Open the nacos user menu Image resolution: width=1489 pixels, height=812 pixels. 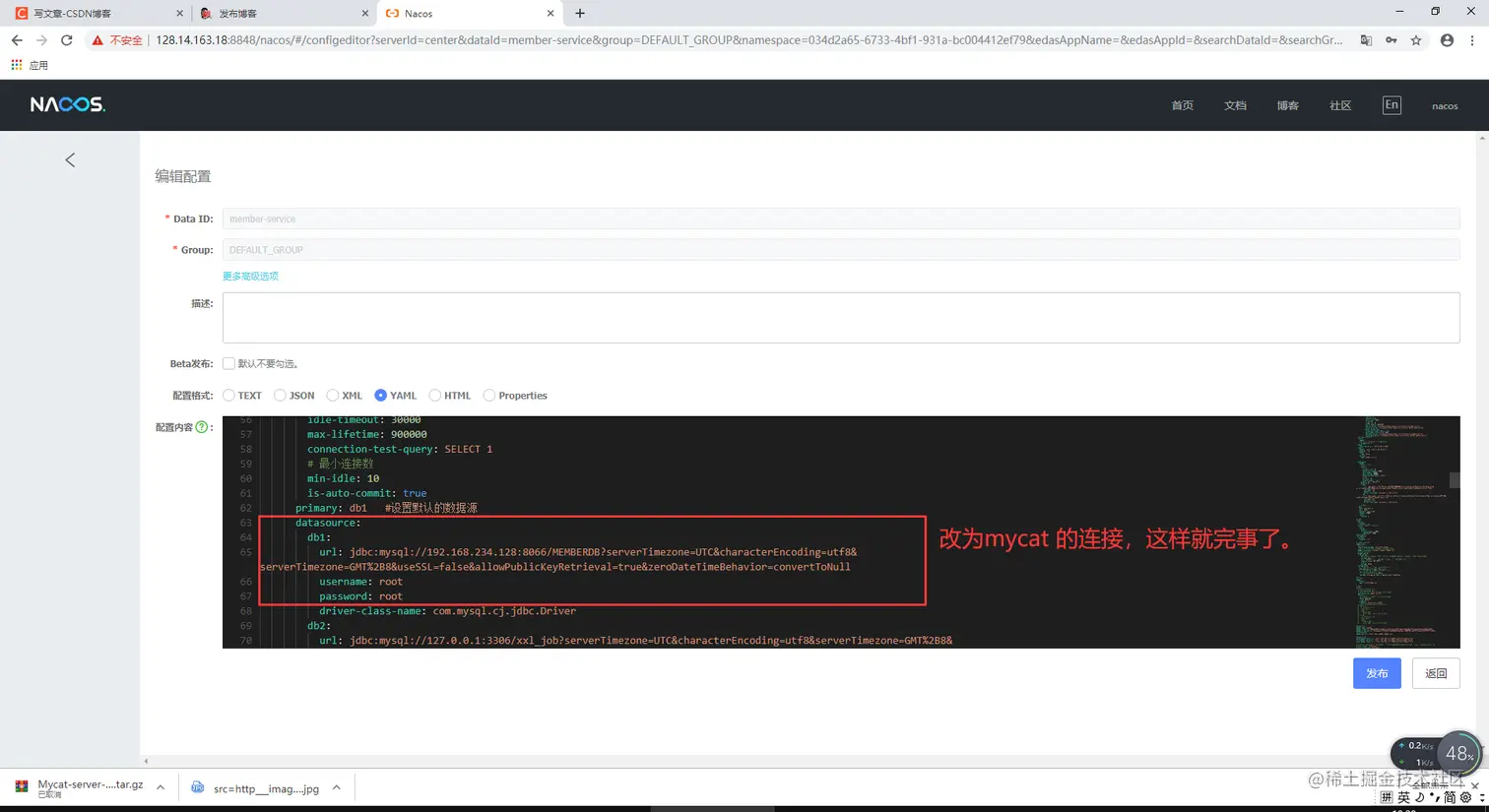pos(1445,105)
